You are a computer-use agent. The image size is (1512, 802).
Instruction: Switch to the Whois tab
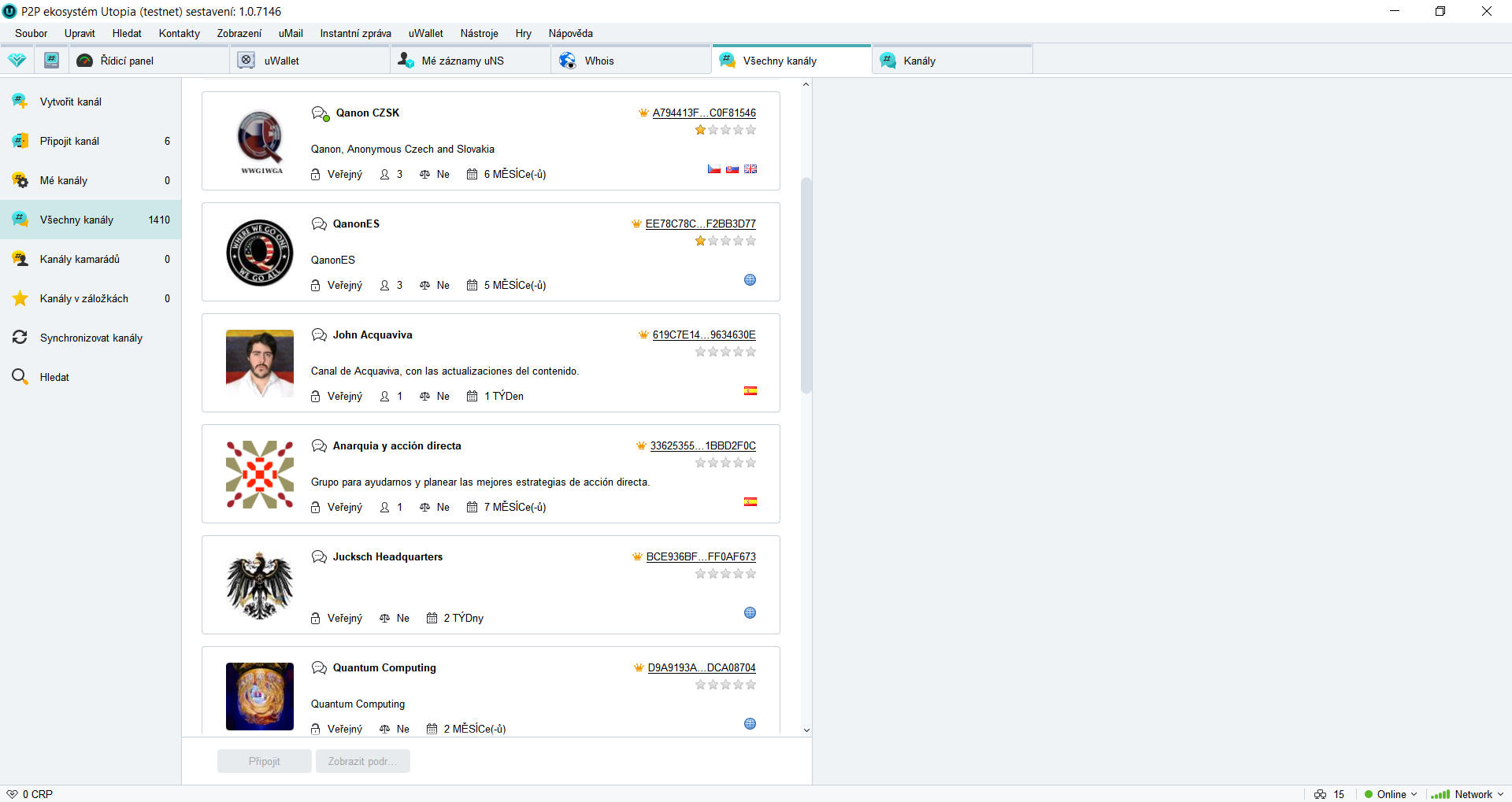click(x=598, y=61)
